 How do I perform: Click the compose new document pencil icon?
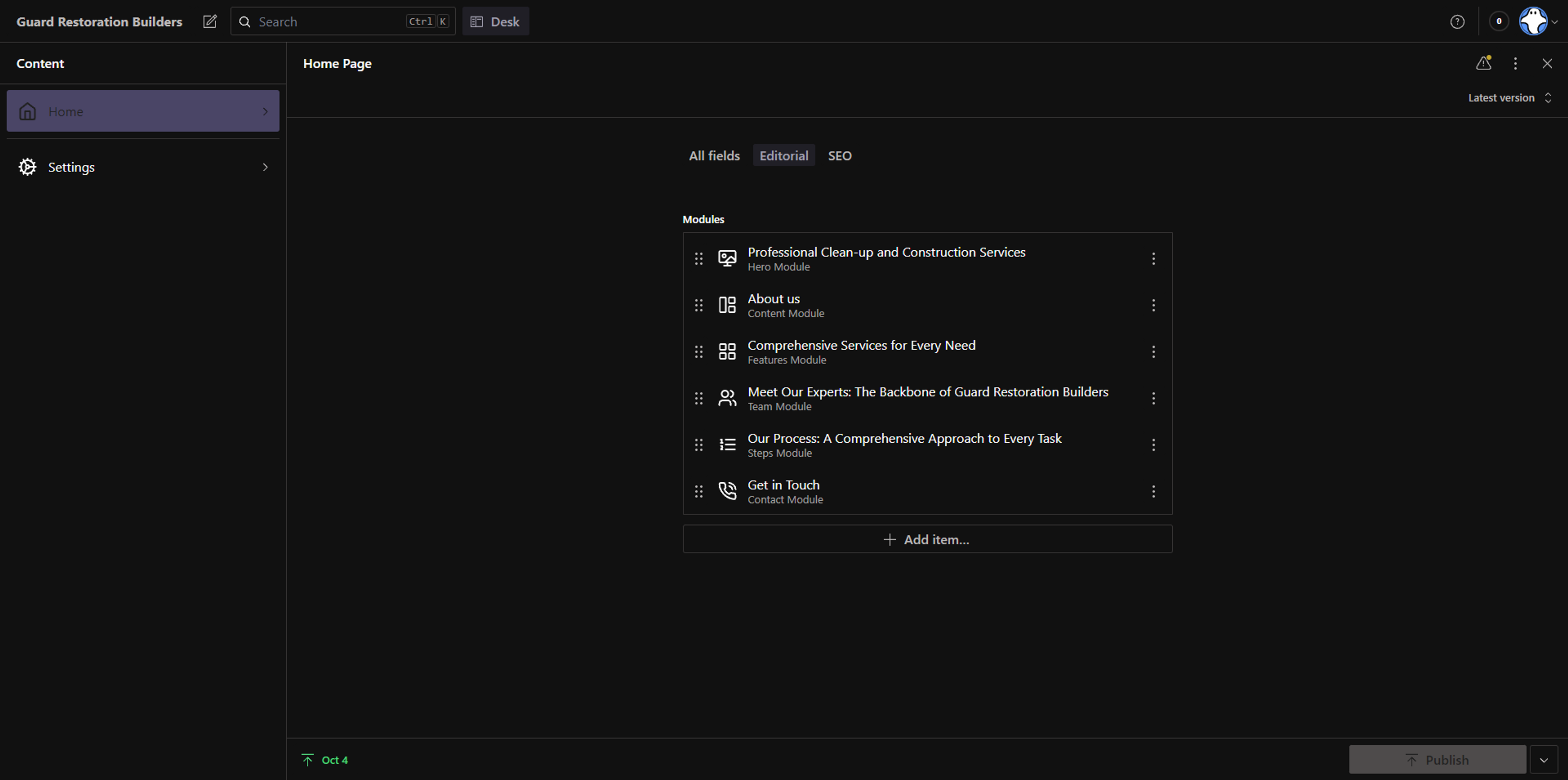pyautogui.click(x=210, y=22)
